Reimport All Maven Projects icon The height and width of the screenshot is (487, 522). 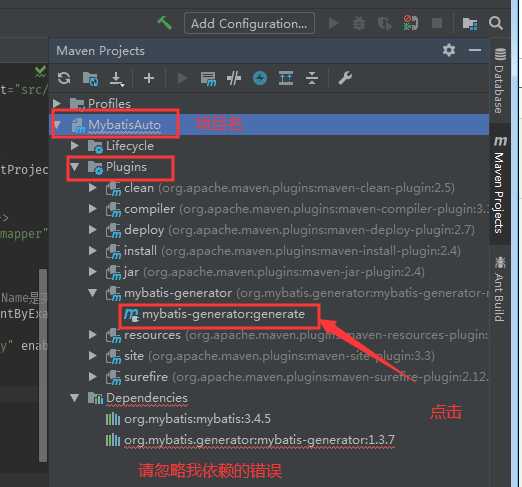click(x=64, y=78)
